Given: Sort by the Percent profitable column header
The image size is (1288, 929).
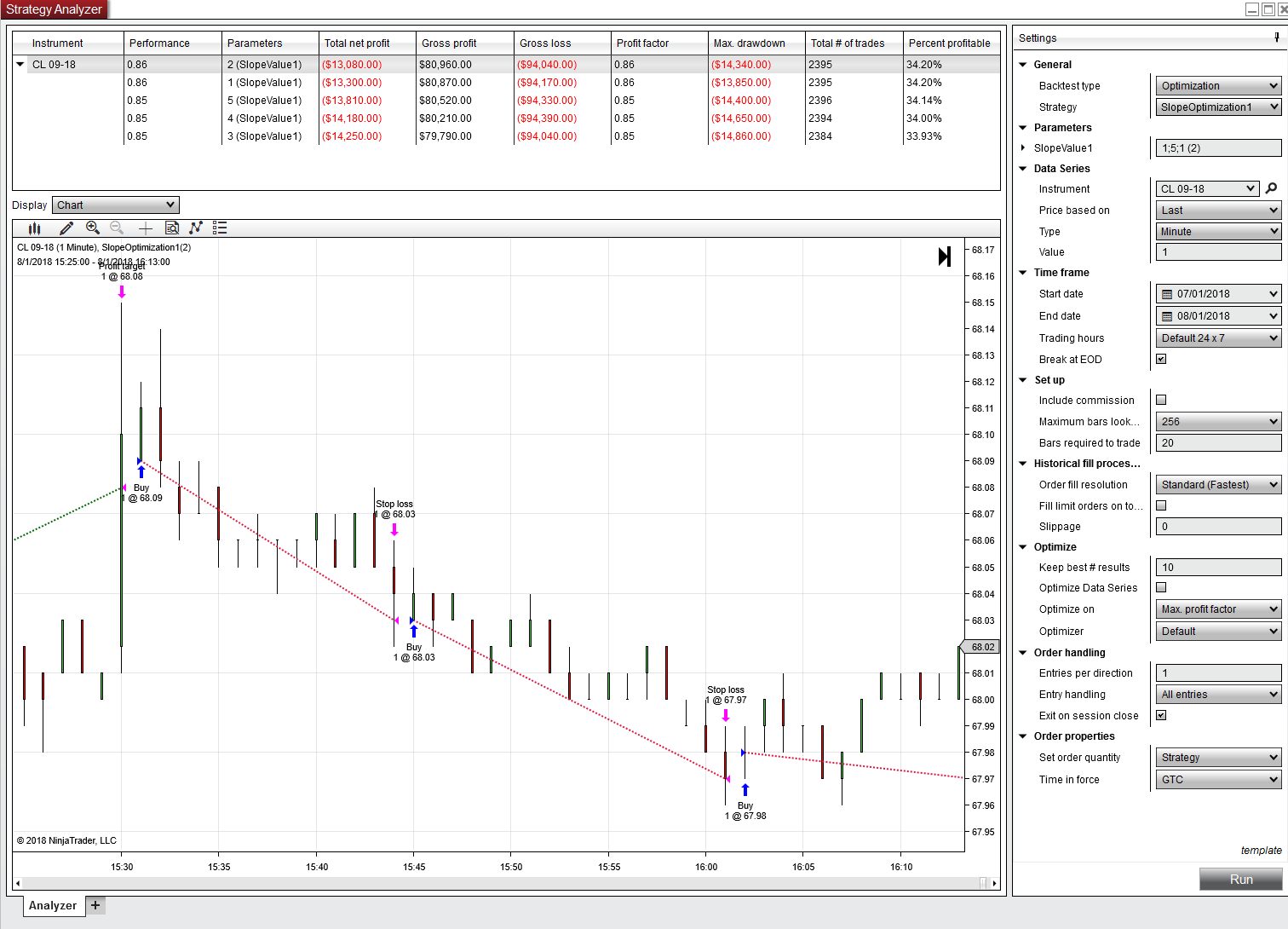Looking at the screenshot, I should click(x=952, y=43).
